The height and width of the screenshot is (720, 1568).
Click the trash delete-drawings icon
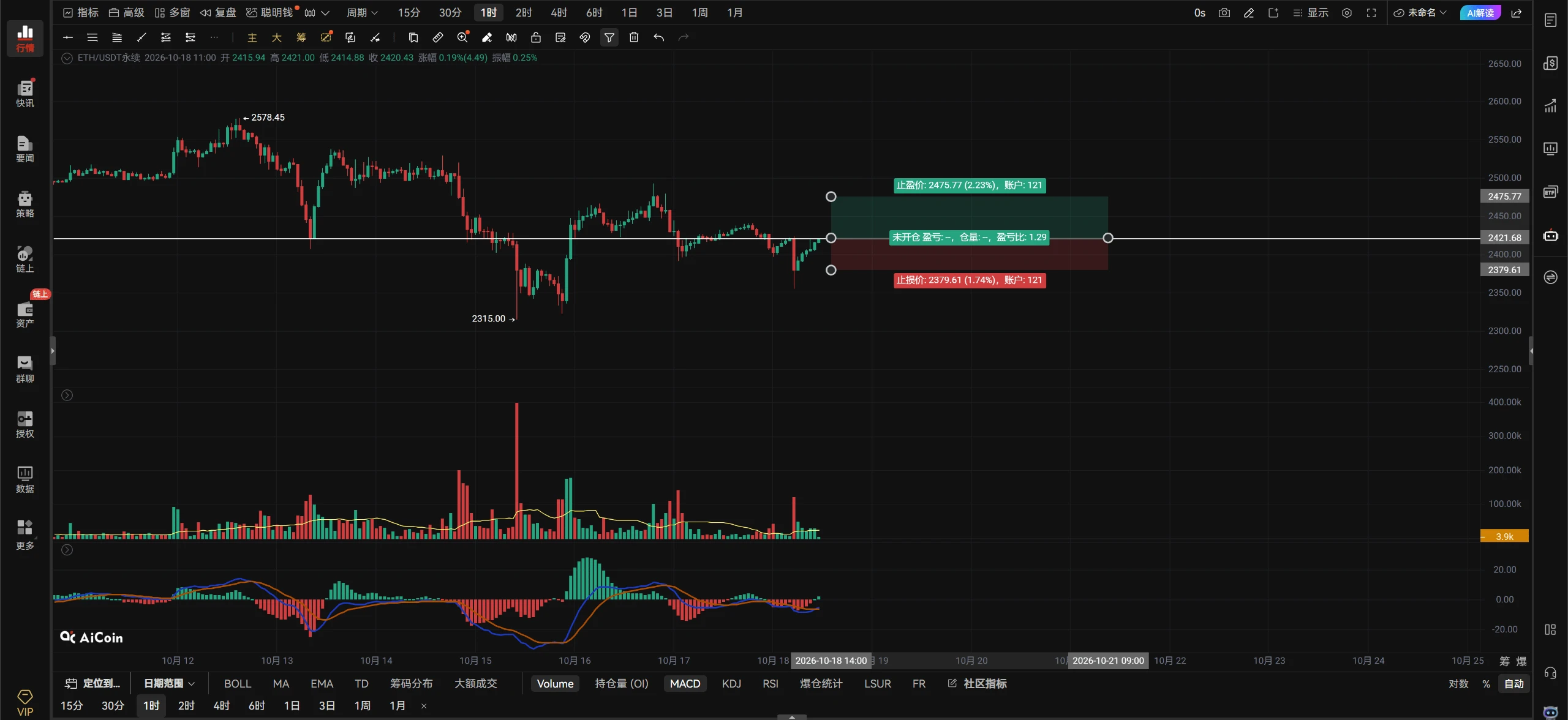click(x=634, y=37)
